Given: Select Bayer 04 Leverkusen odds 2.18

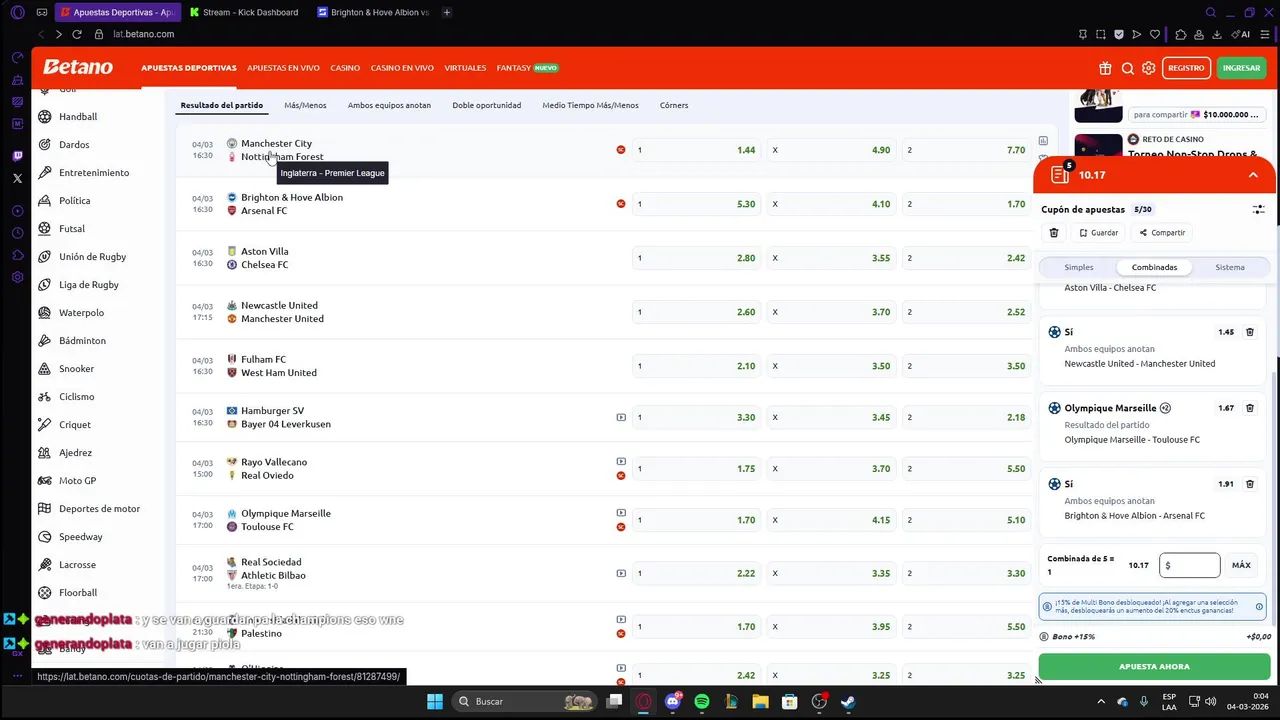Looking at the screenshot, I should pyautogui.click(x=965, y=417).
